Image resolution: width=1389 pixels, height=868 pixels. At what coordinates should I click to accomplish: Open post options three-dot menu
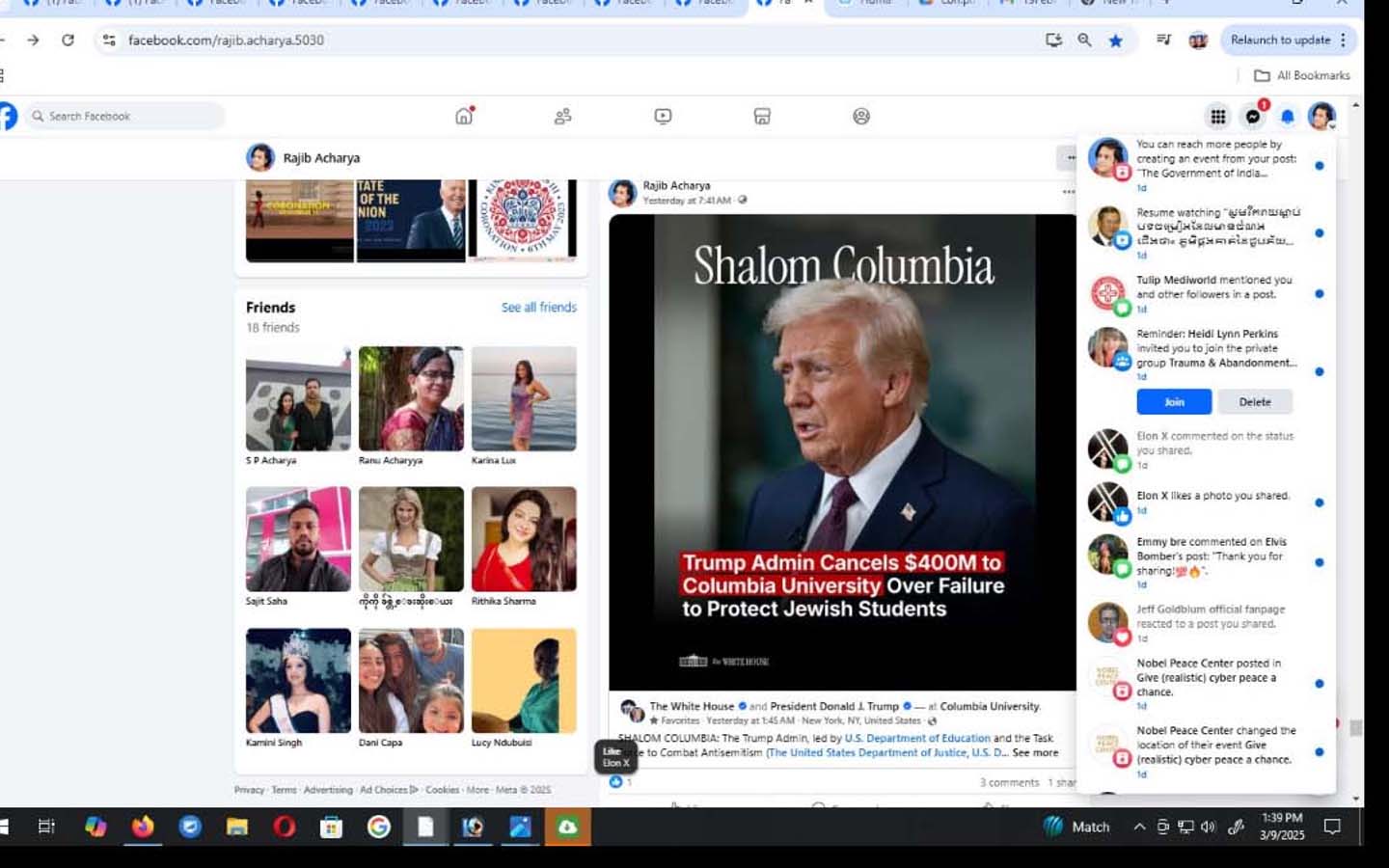coord(1069,192)
